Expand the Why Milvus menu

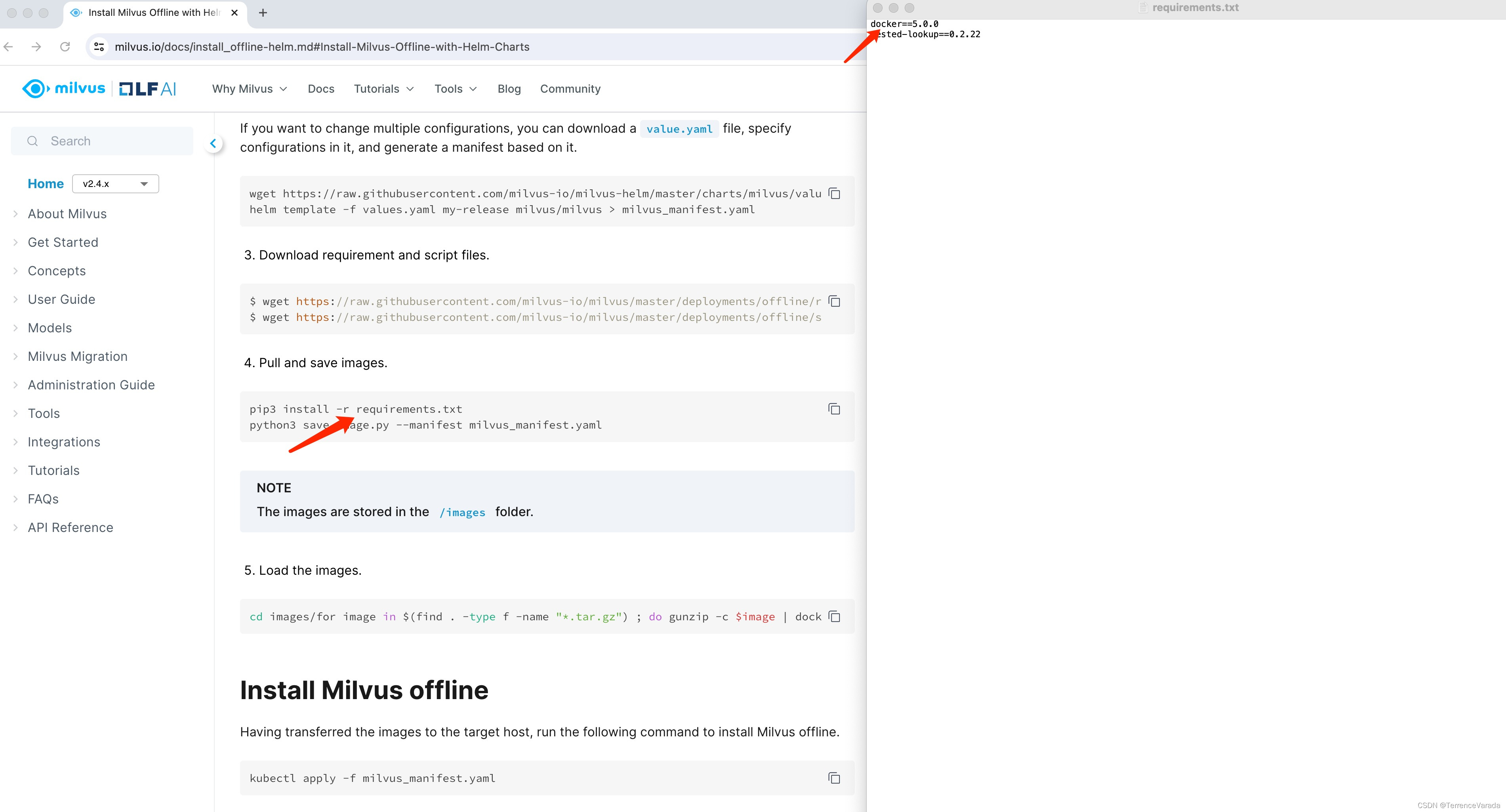(x=250, y=89)
